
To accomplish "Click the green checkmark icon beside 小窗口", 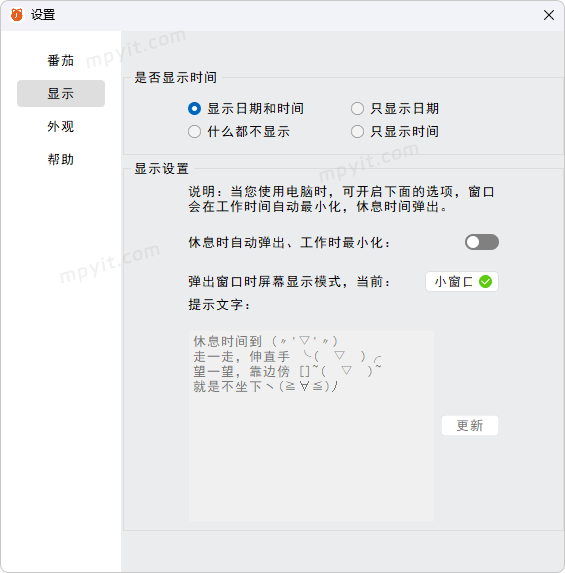I will coord(485,281).
